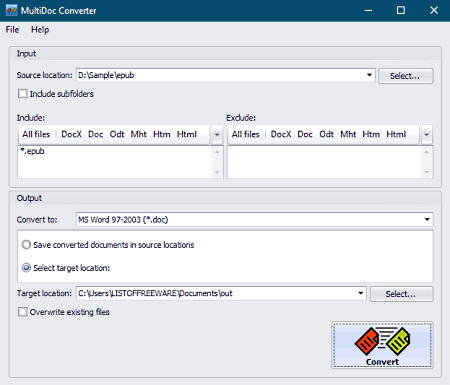Open the Convert to format dropdown

[427, 219]
